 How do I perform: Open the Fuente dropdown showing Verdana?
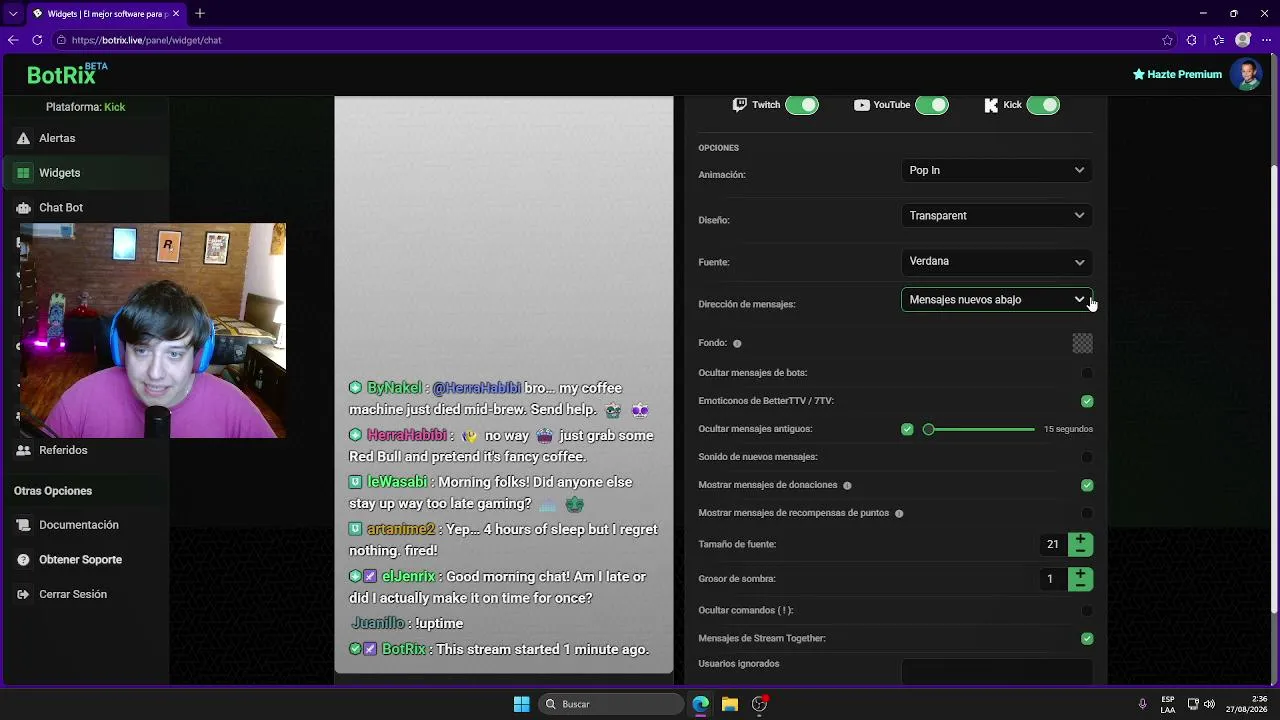click(997, 261)
